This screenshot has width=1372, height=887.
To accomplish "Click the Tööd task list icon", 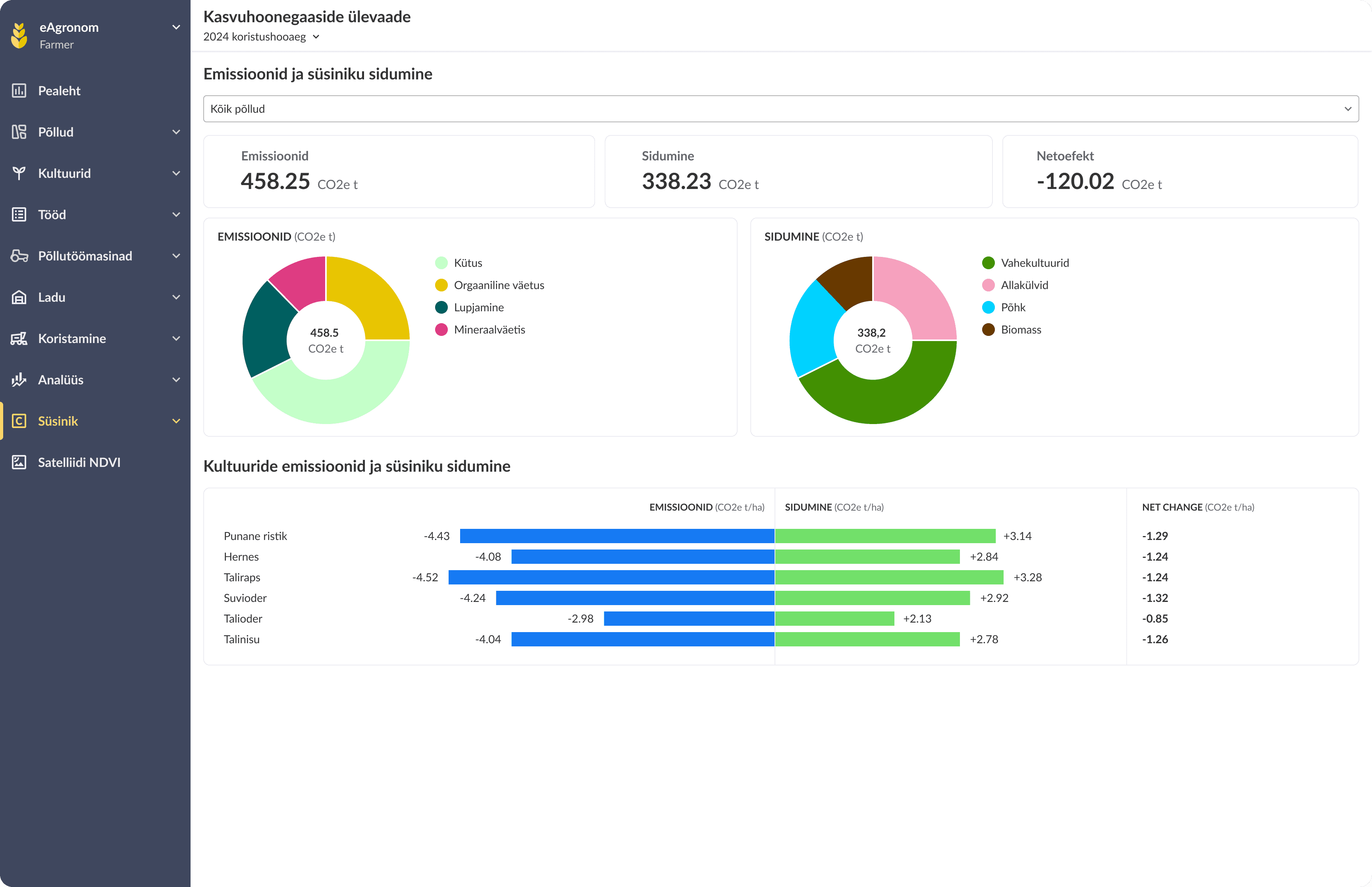I will pyautogui.click(x=19, y=215).
